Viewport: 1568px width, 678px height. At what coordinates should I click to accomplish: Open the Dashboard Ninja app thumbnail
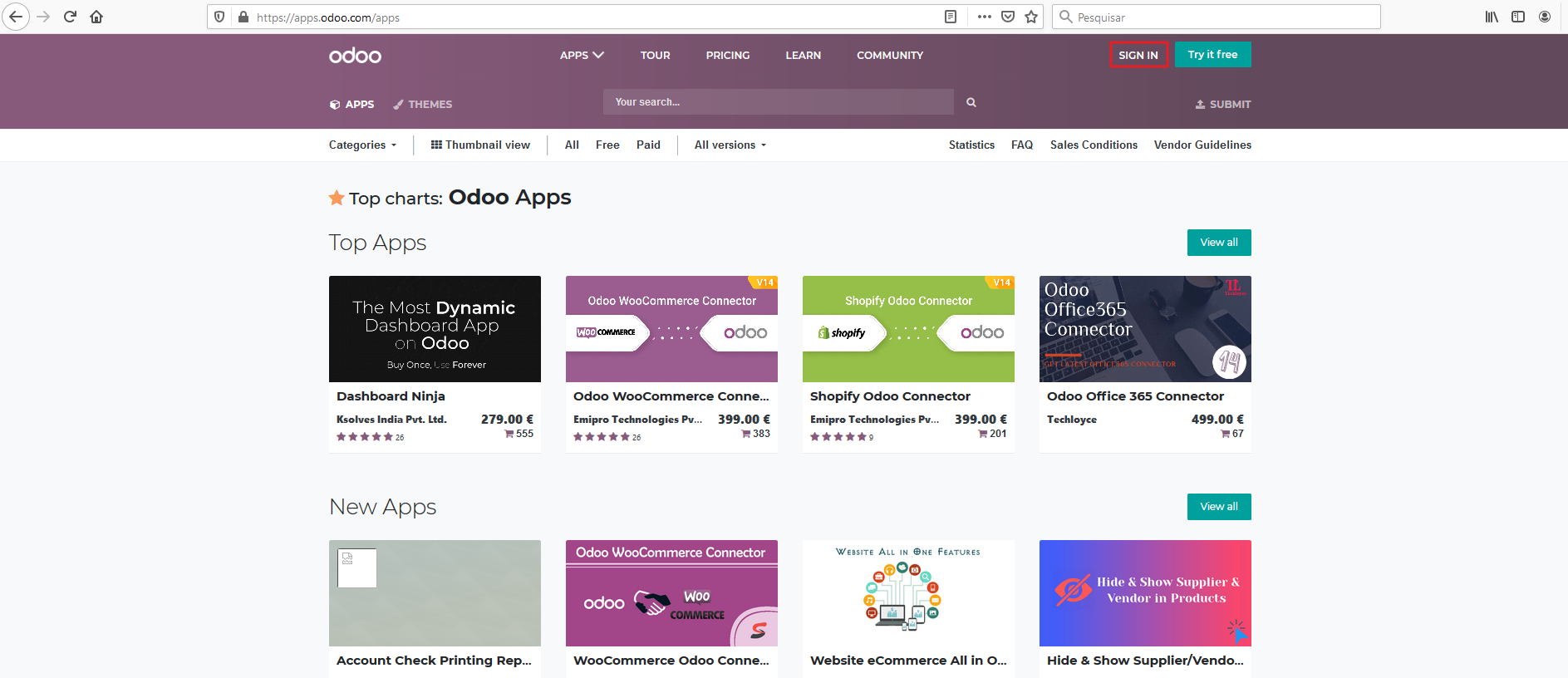click(435, 329)
